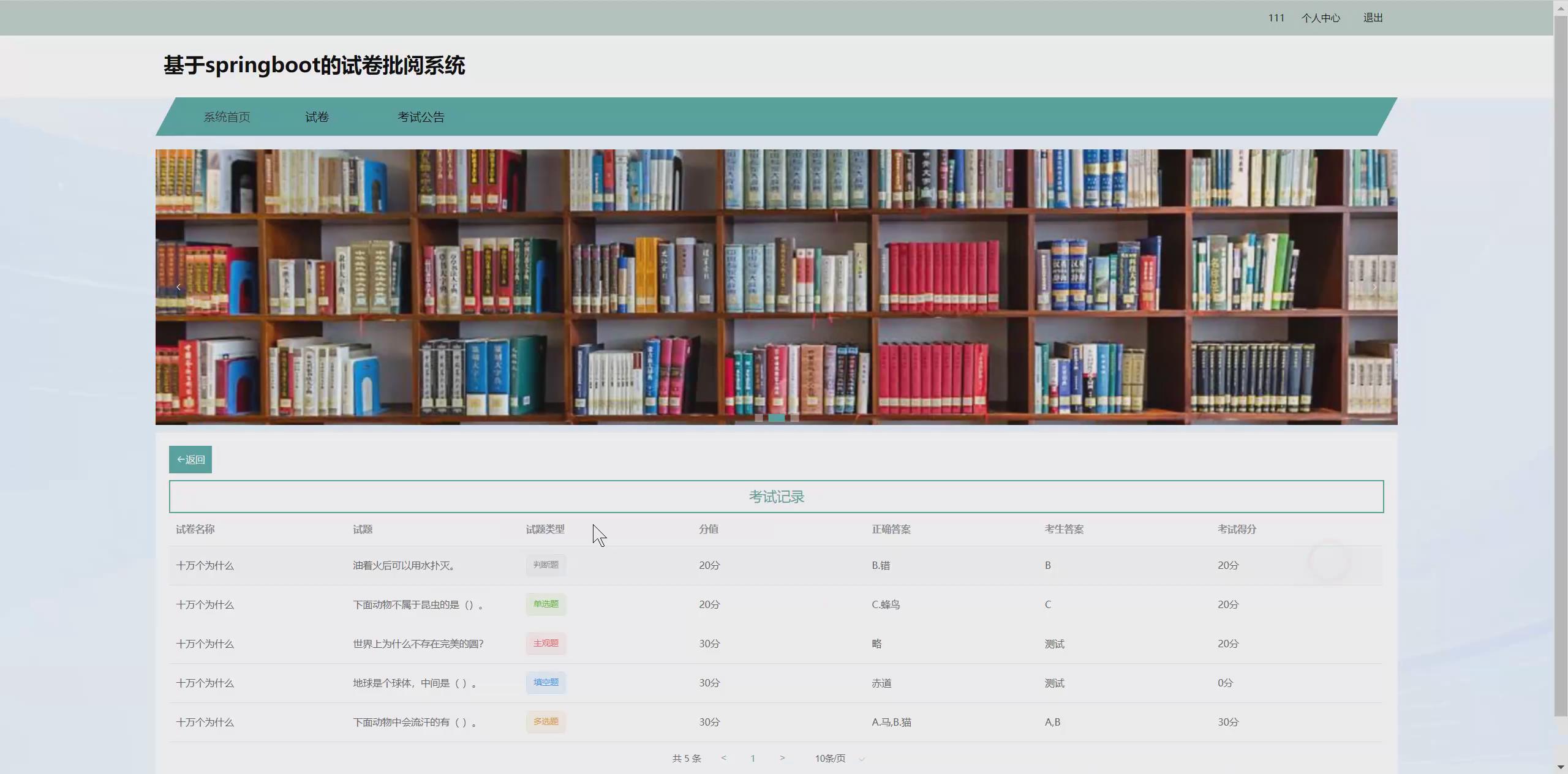Select the first carousel indicator dot

click(x=759, y=418)
